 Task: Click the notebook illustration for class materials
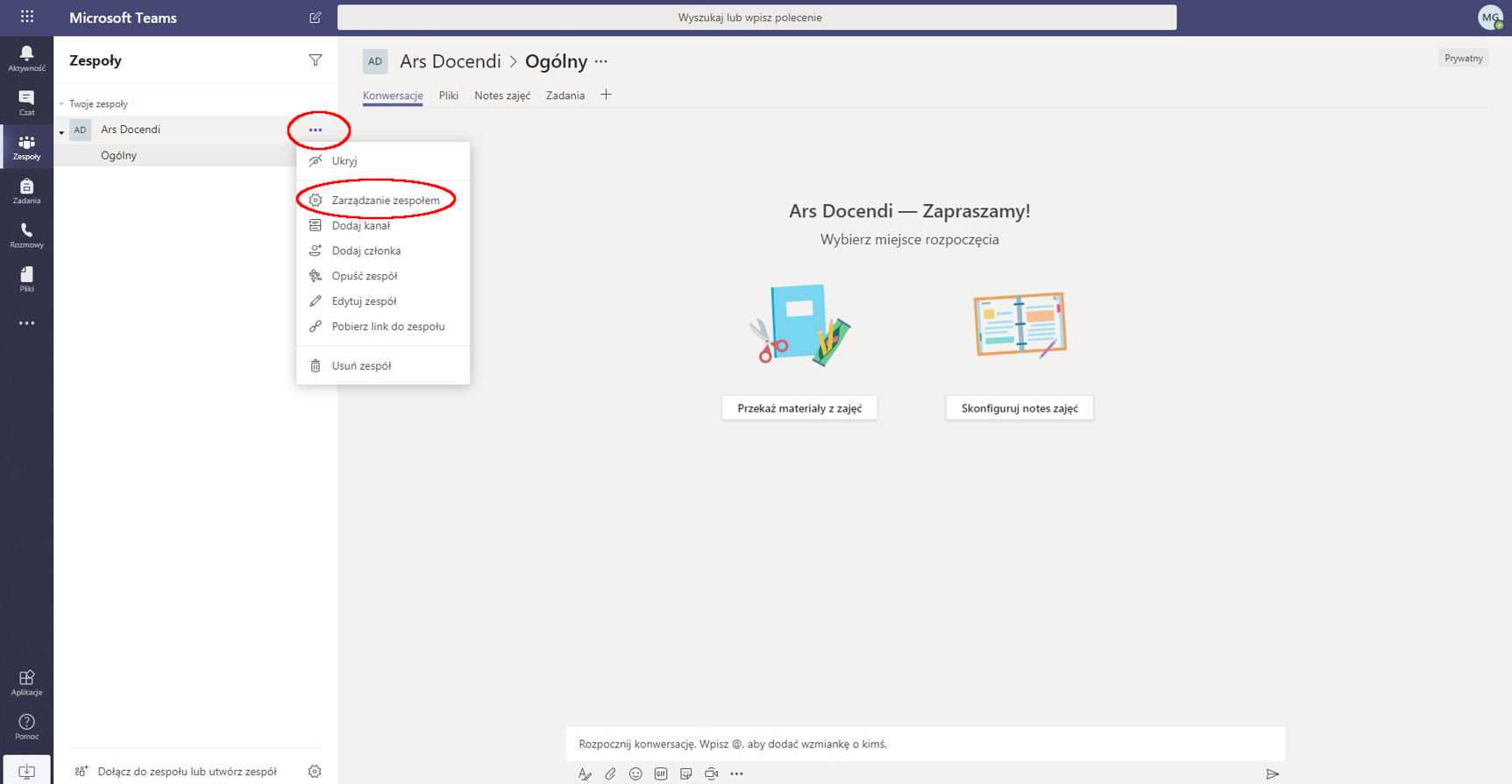(x=800, y=325)
